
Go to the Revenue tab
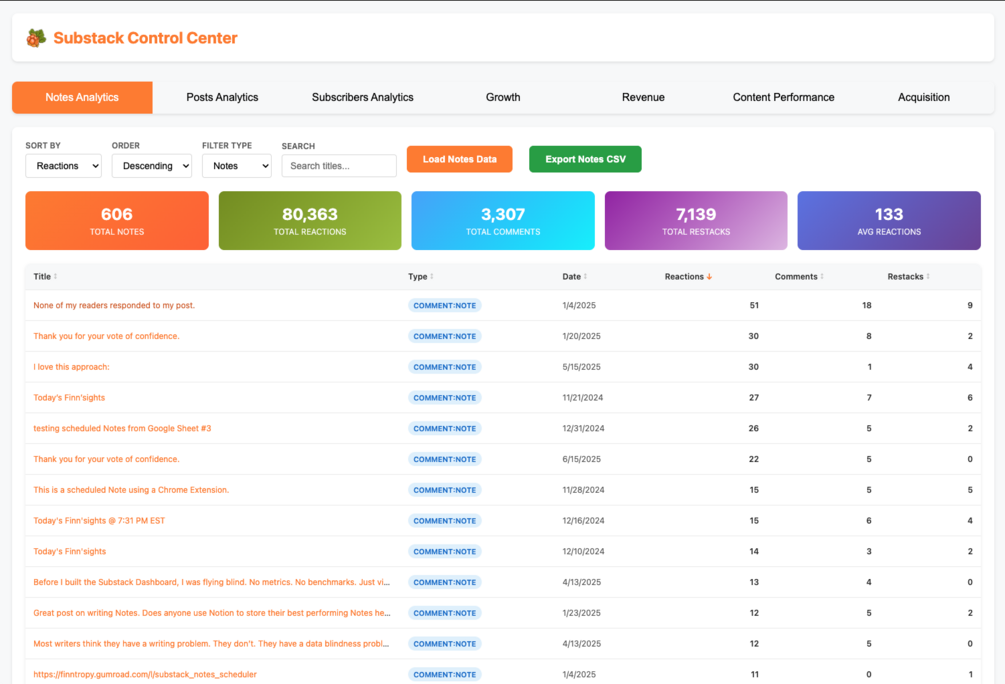click(643, 97)
